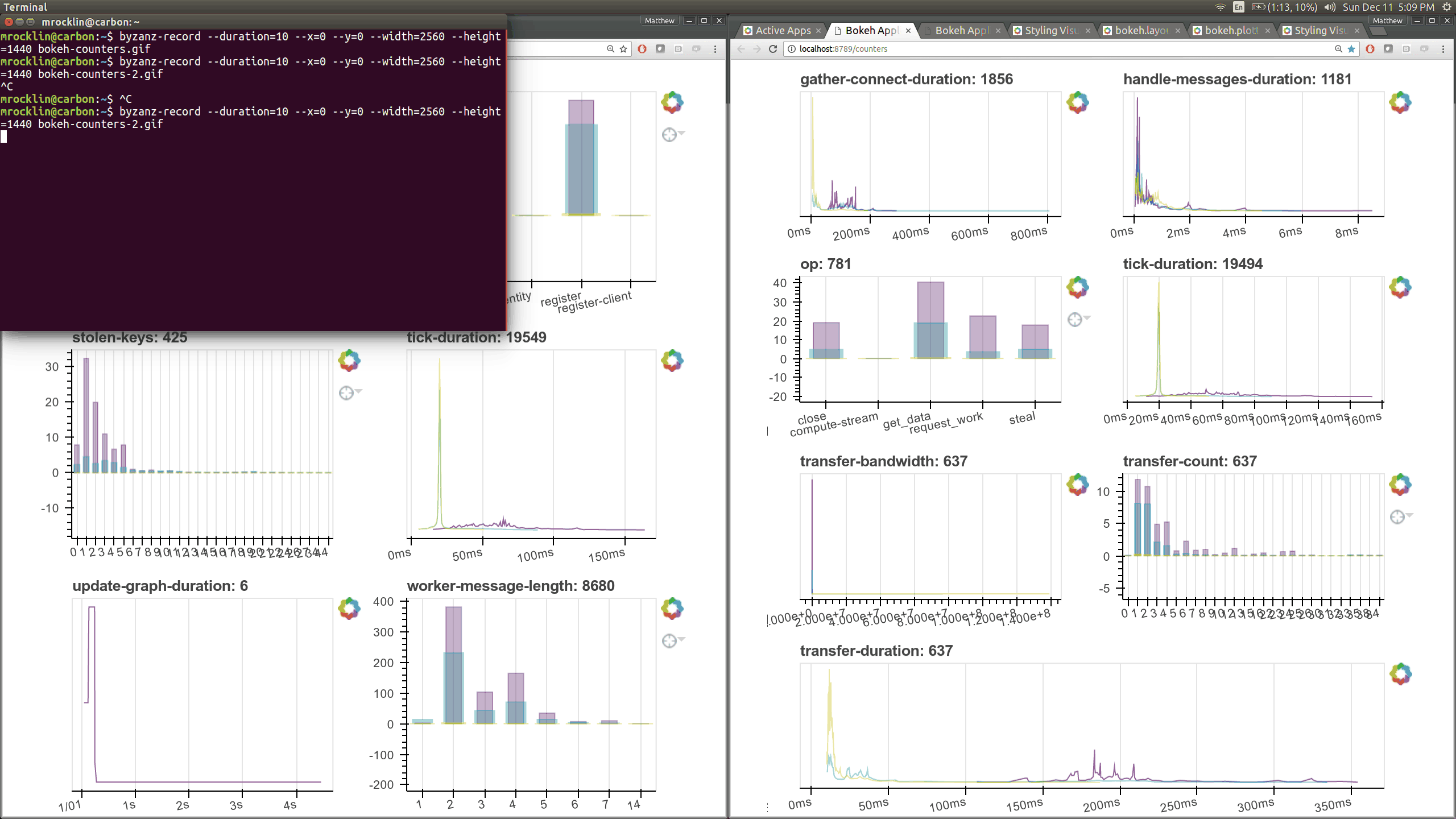1456x819 pixels.
Task: Open the En keyboard language menu
Action: [x=1238, y=7]
